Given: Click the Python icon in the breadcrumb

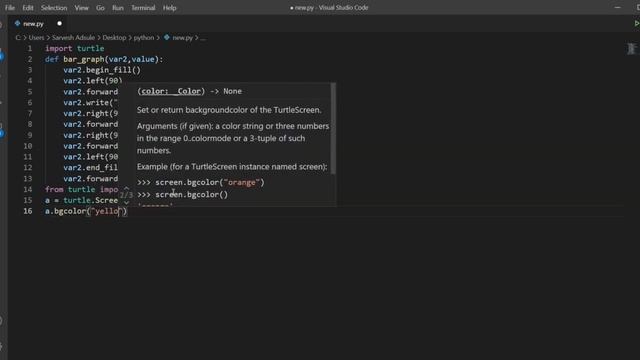Looking at the screenshot, I should pyautogui.click(x=167, y=38).
